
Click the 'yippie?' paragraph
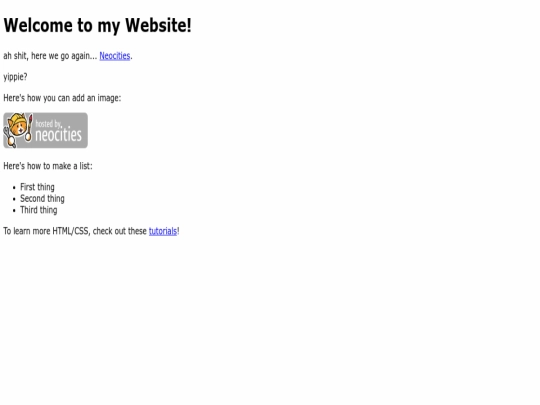(15, 77)
